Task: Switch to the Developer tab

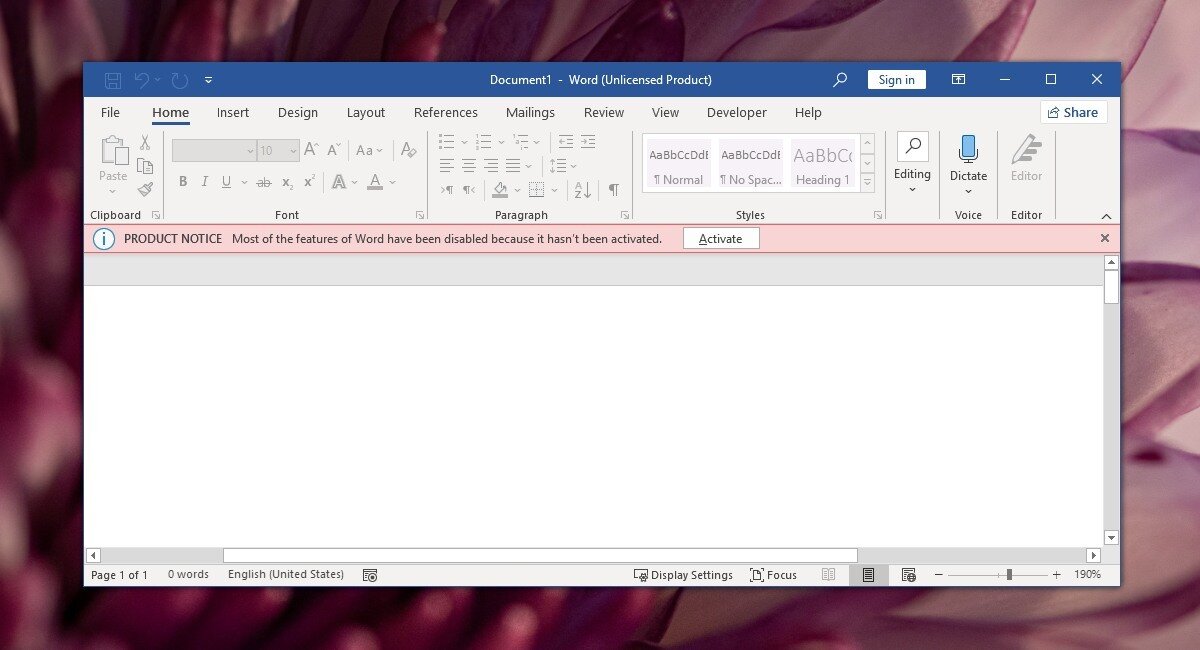Action: coord(736,113)
